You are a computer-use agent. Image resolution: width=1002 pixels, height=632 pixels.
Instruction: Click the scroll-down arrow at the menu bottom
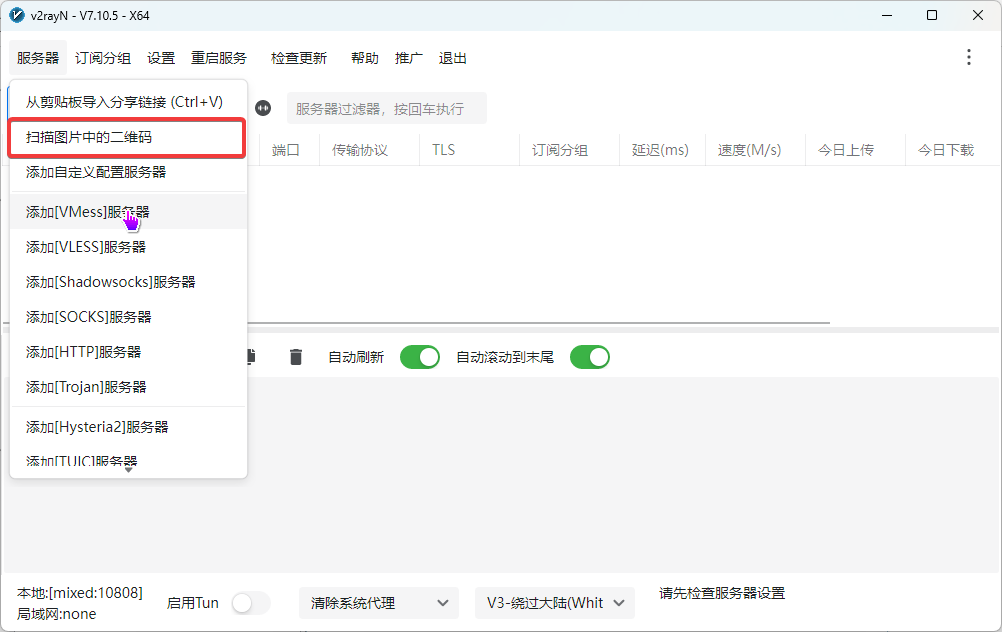pos(128,469)
